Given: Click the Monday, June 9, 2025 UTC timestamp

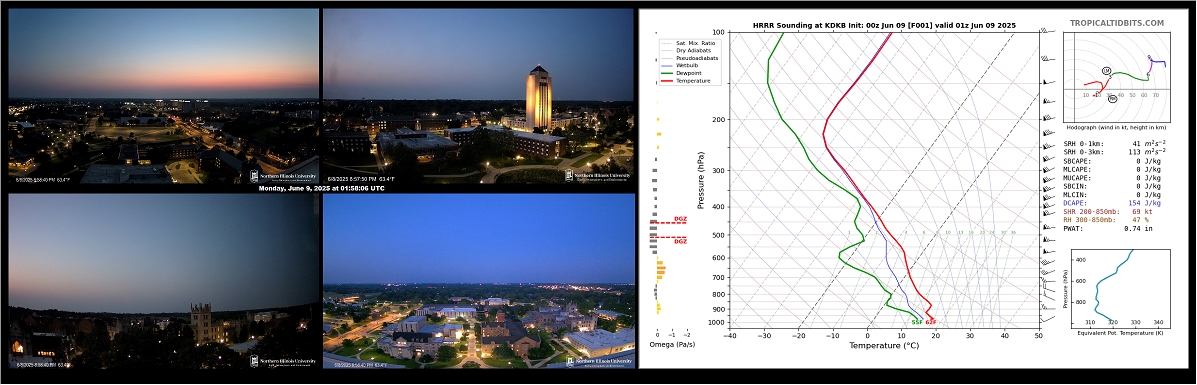Looking at the screenshot, I should (x=321, y=188).
